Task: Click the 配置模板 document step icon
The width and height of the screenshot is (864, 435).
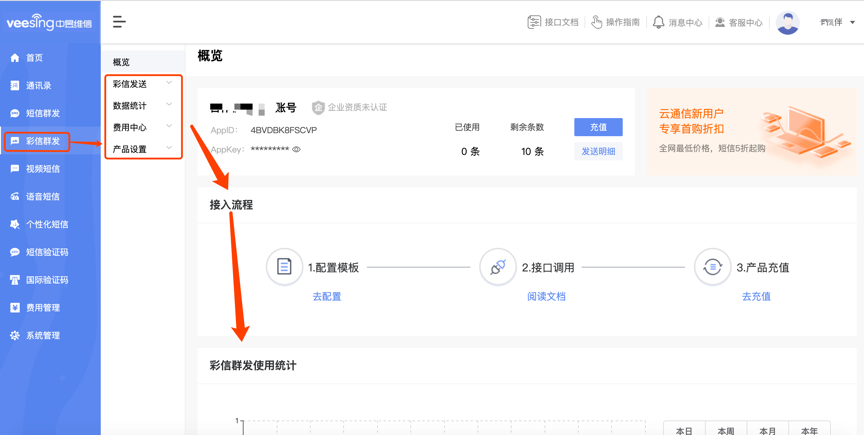Action: 284,267
